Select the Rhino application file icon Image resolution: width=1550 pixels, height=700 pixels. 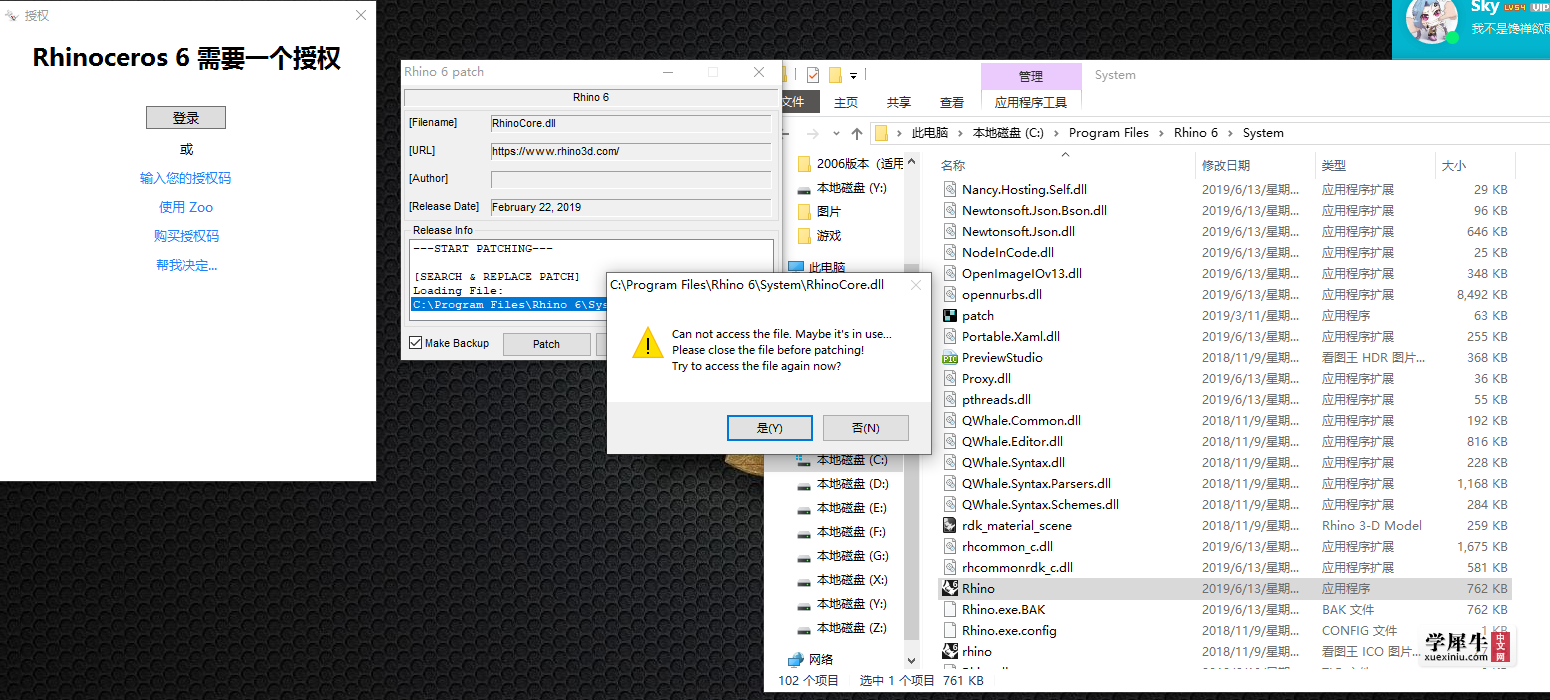tap(950, 588)
